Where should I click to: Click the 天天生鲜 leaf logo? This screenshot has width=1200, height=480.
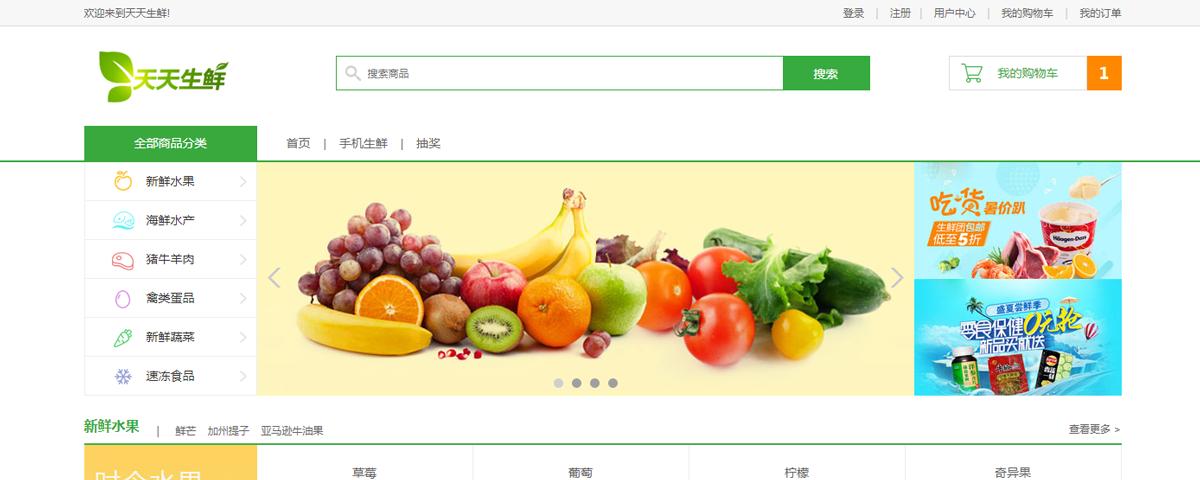(x=164, y=76)
